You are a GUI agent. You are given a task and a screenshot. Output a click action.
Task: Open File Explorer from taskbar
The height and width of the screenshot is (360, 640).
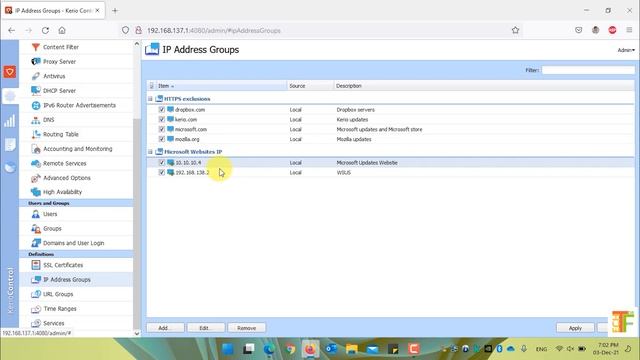351,349
